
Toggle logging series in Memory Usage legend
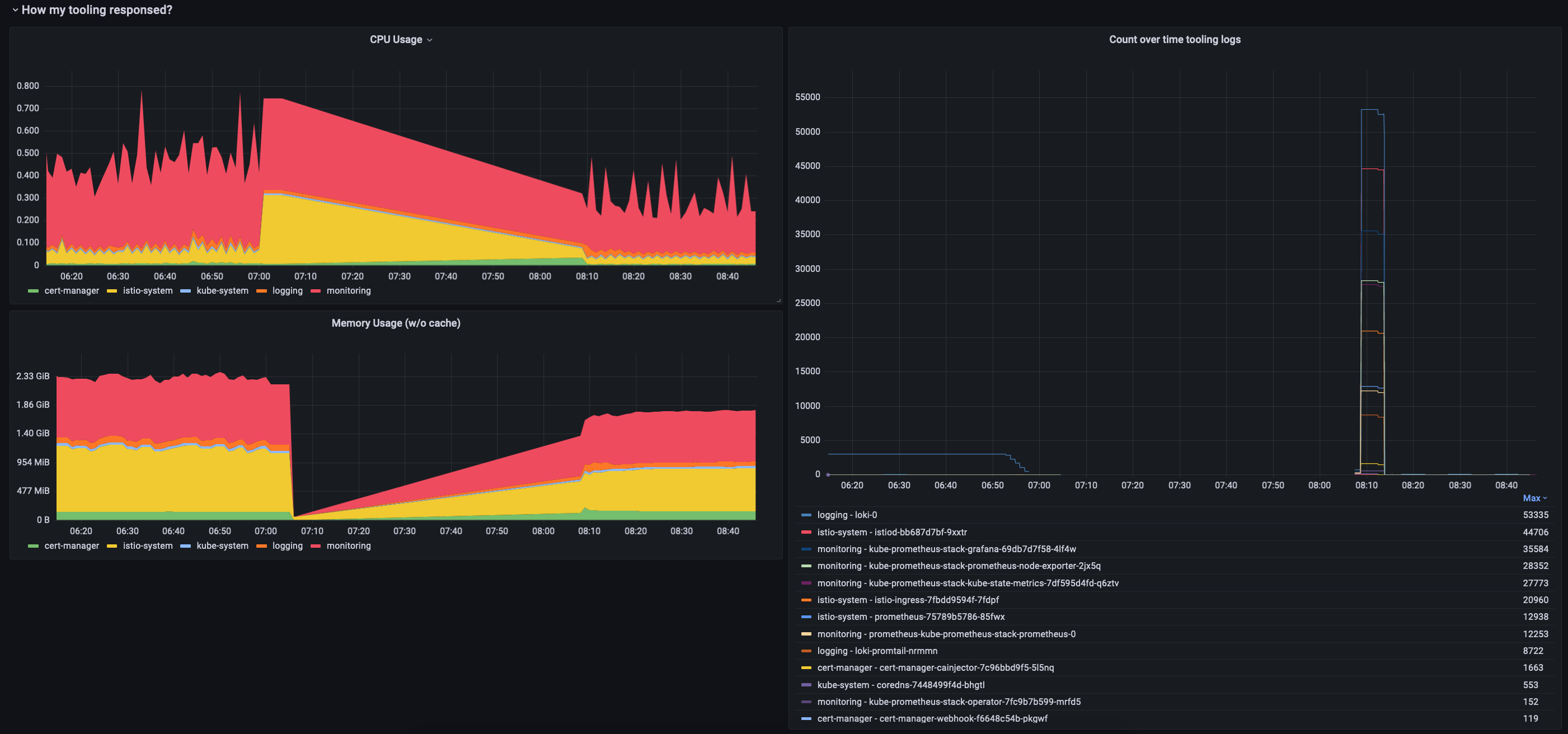point(287,546)
